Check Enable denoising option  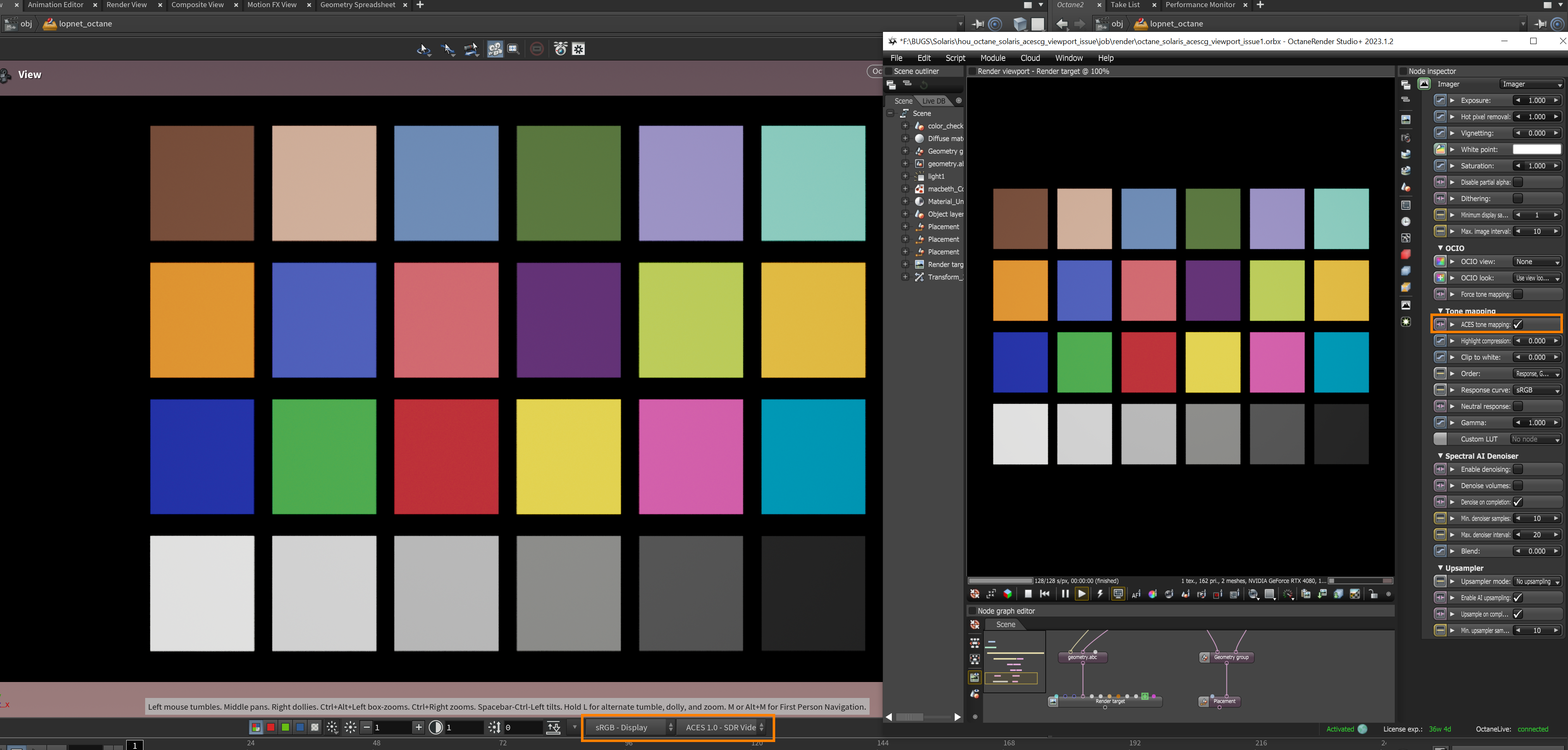pyautogui.click(x=1518, y=469)
